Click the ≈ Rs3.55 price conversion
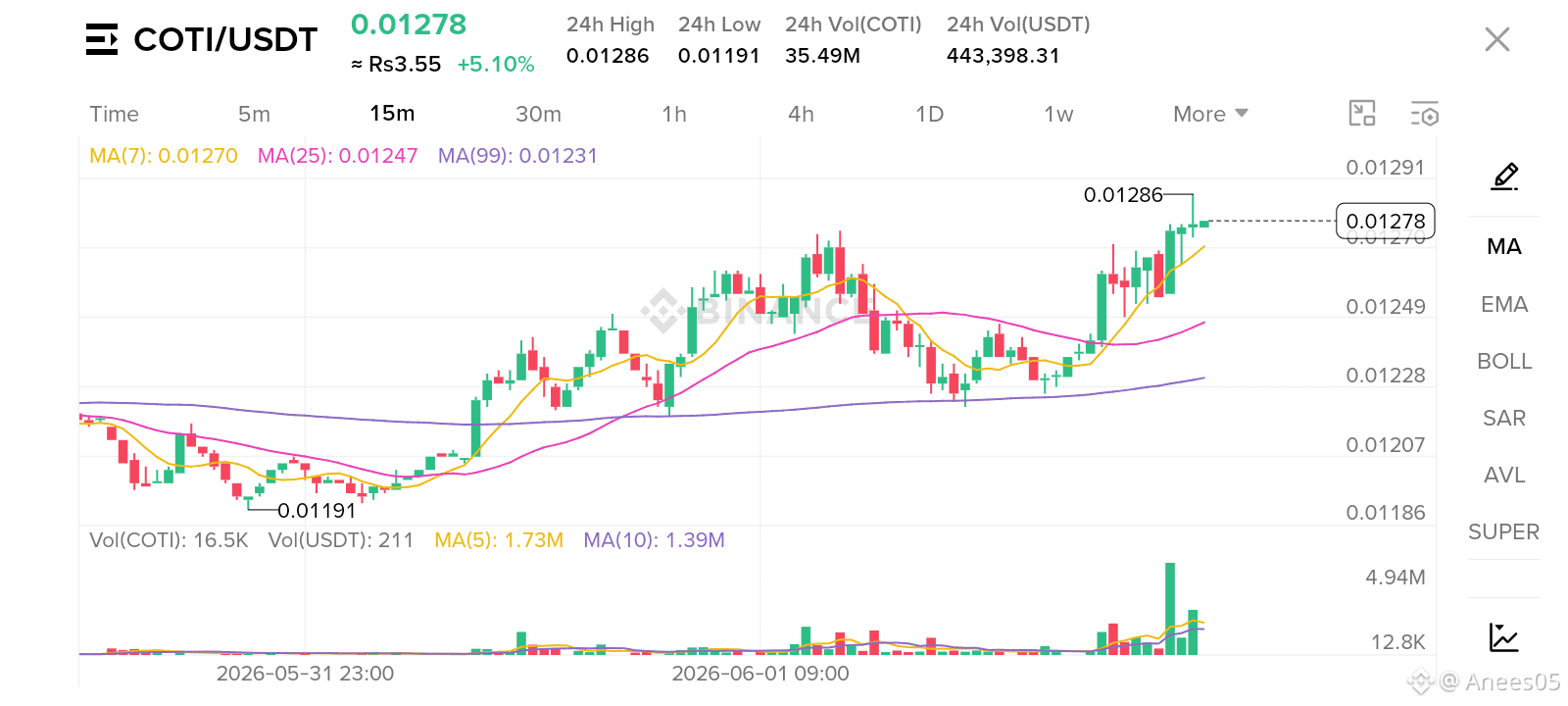This screenshot has height=706, width=1568. pos(396,65)
